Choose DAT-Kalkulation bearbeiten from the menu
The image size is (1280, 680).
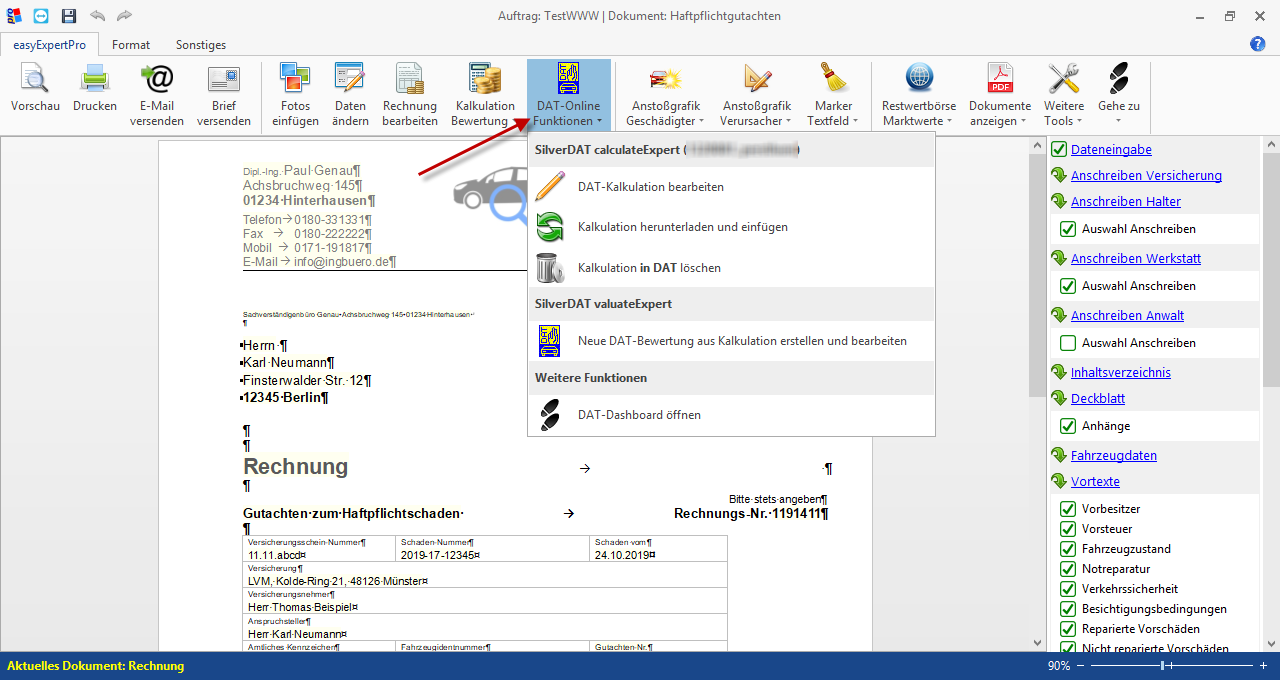coord(731,187)
